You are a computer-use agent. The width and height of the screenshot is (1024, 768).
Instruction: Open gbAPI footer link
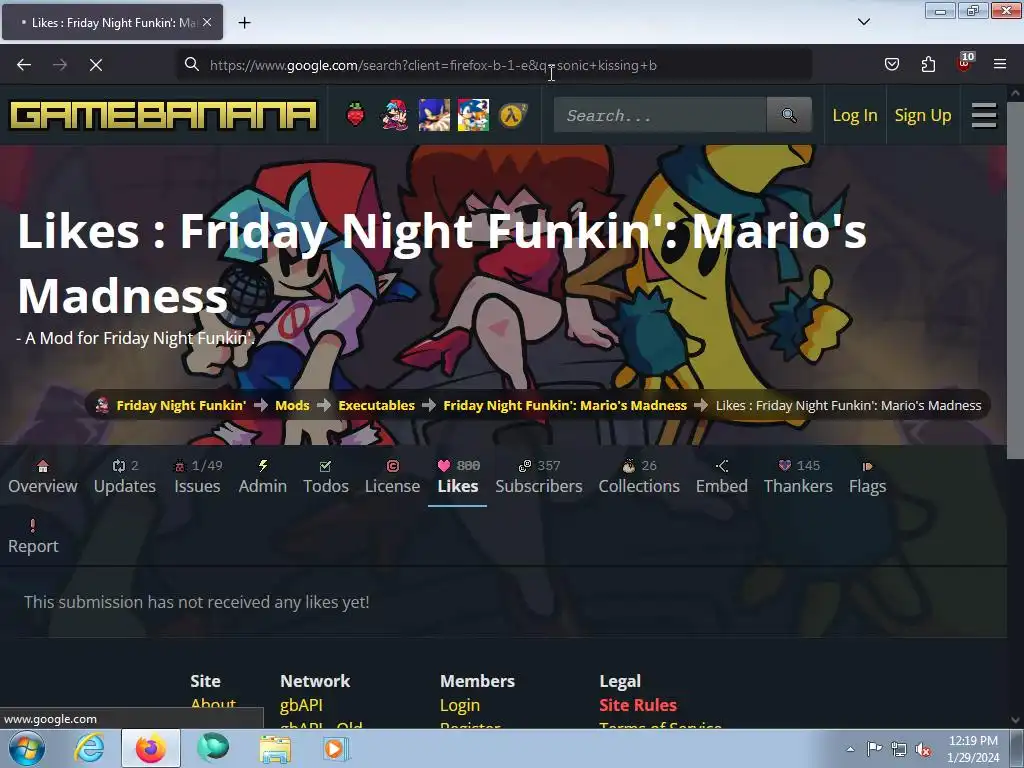tap(301, 705)
